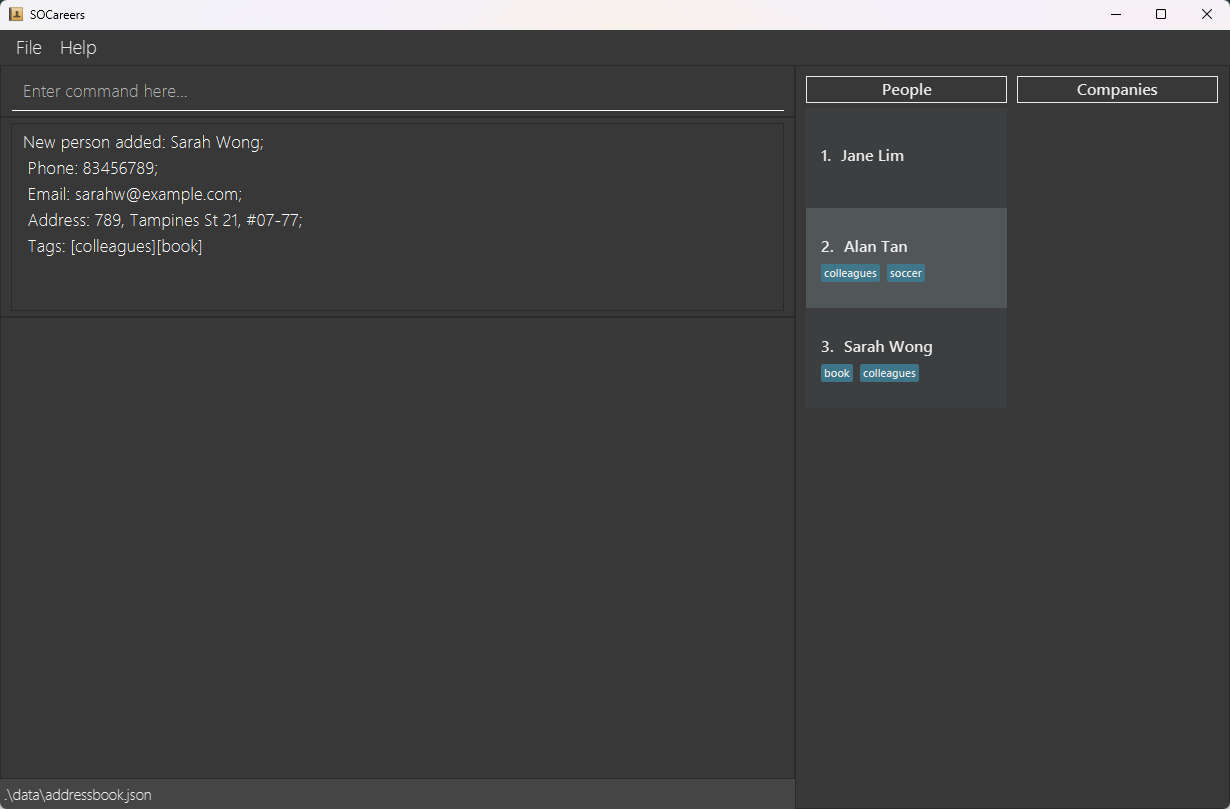The image size is (1230, 809).
Task: Click the book tag under Sarah Wong
Action: coord(837,373)
